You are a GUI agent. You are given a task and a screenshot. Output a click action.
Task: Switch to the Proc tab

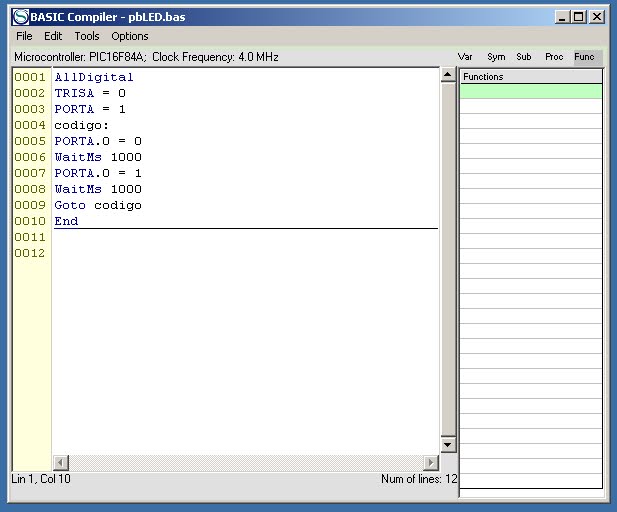(x=554, y=57)
